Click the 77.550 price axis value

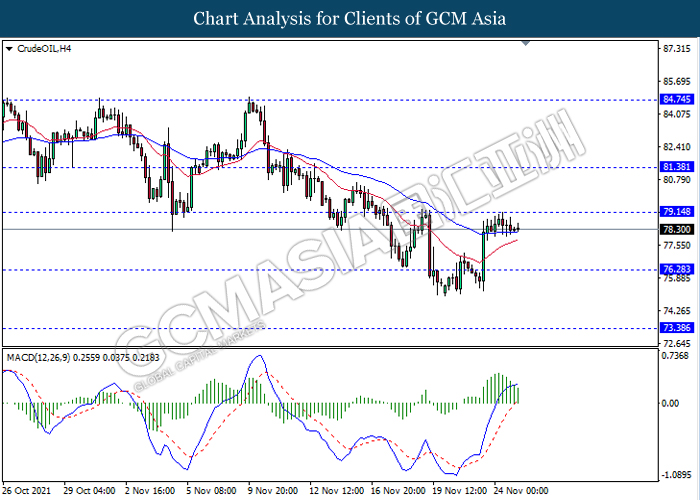(x=677, y=245)
